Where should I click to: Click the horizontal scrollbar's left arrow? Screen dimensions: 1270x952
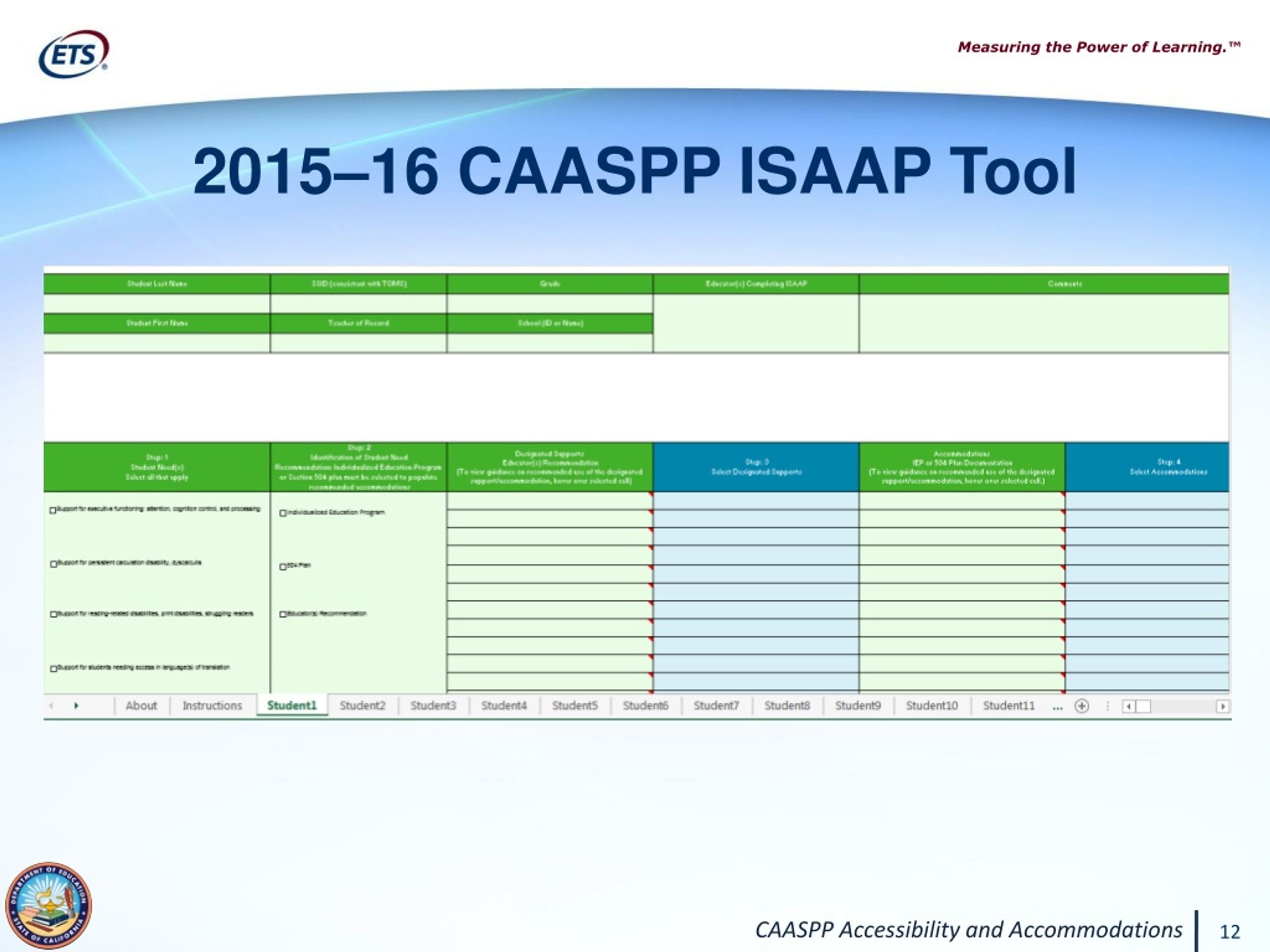(x=1128, y=707)
